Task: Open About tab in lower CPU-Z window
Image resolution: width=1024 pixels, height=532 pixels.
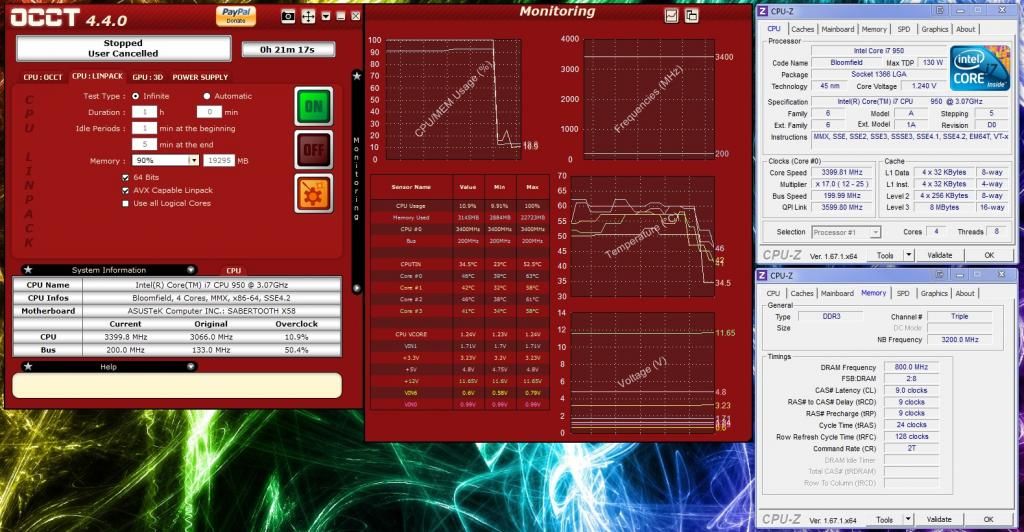Action: point(965,294)
